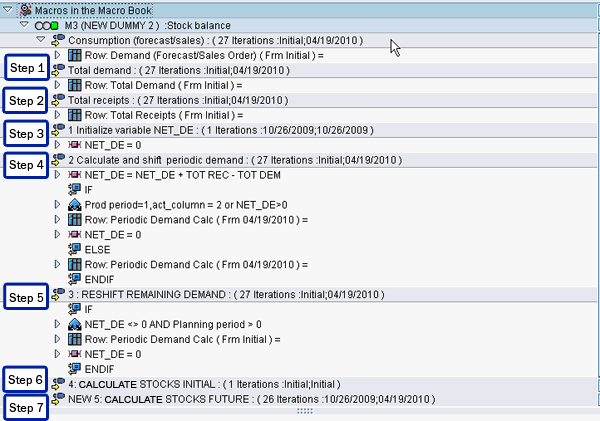Select the IF text under Calculate and shift periodic demand
The image size is (600, 421).
(88, 190)
